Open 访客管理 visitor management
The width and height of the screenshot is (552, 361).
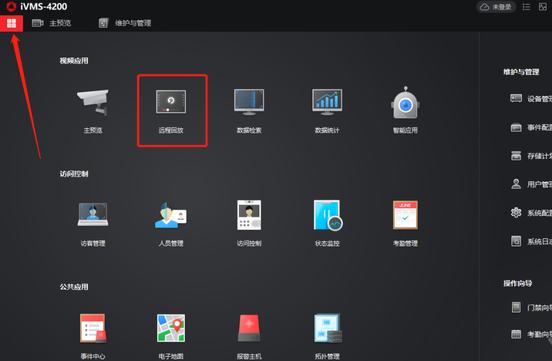93,214
